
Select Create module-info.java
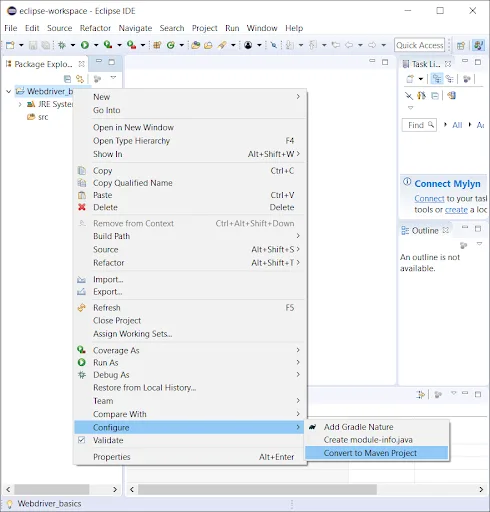click(x=377, y=440)
